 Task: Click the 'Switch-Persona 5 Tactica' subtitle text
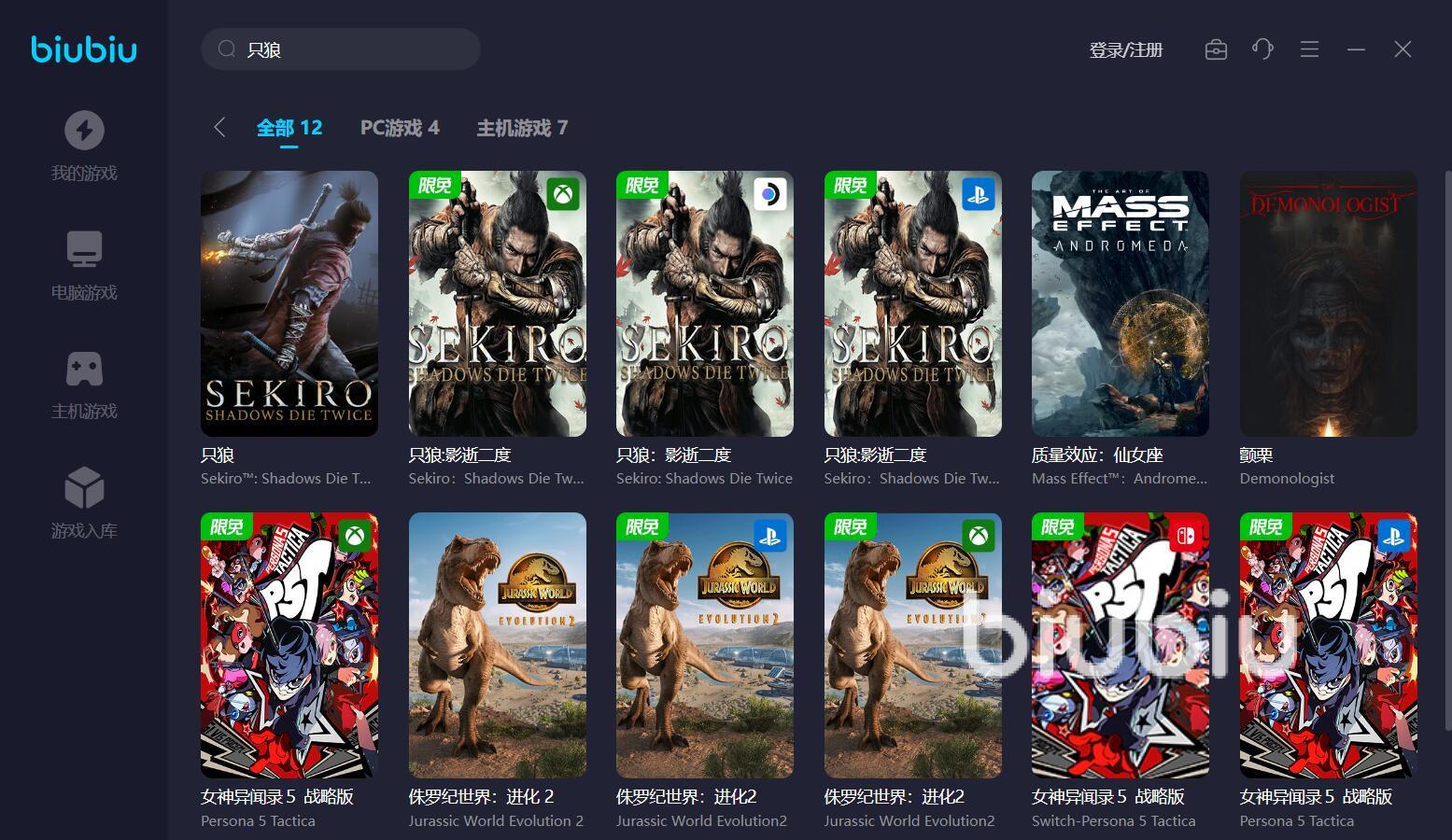(1114, 821)
